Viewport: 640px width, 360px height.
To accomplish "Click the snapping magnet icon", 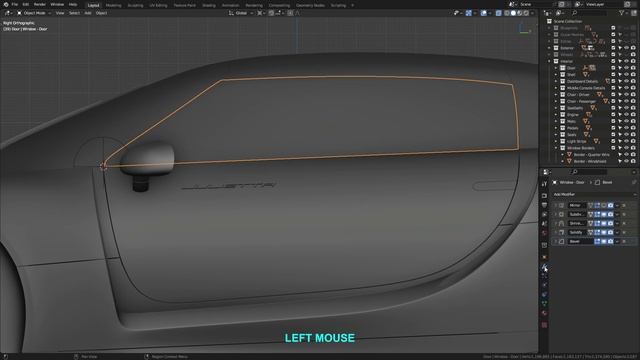I will pos(271,13).
